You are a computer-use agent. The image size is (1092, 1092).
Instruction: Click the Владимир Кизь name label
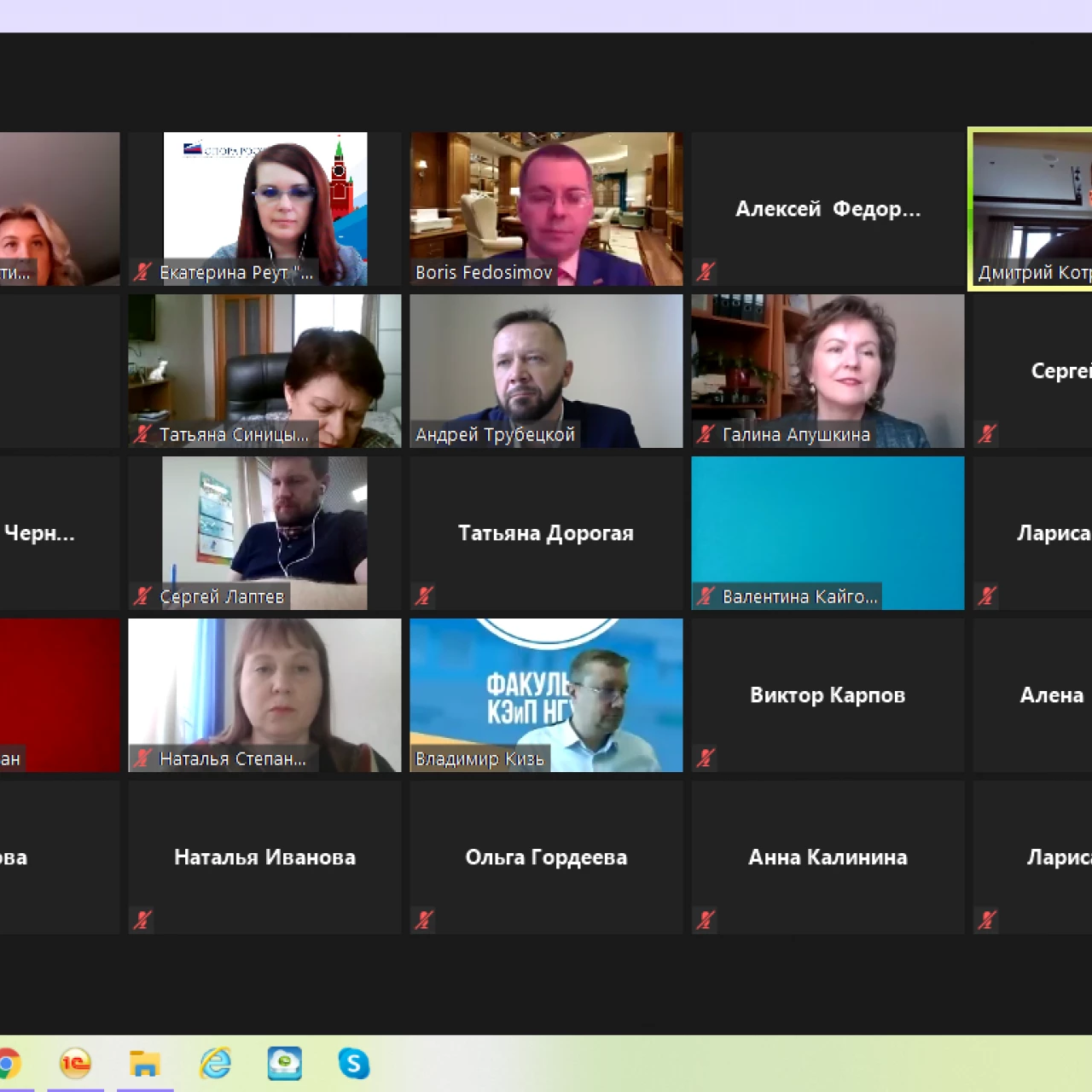[479, 758]
